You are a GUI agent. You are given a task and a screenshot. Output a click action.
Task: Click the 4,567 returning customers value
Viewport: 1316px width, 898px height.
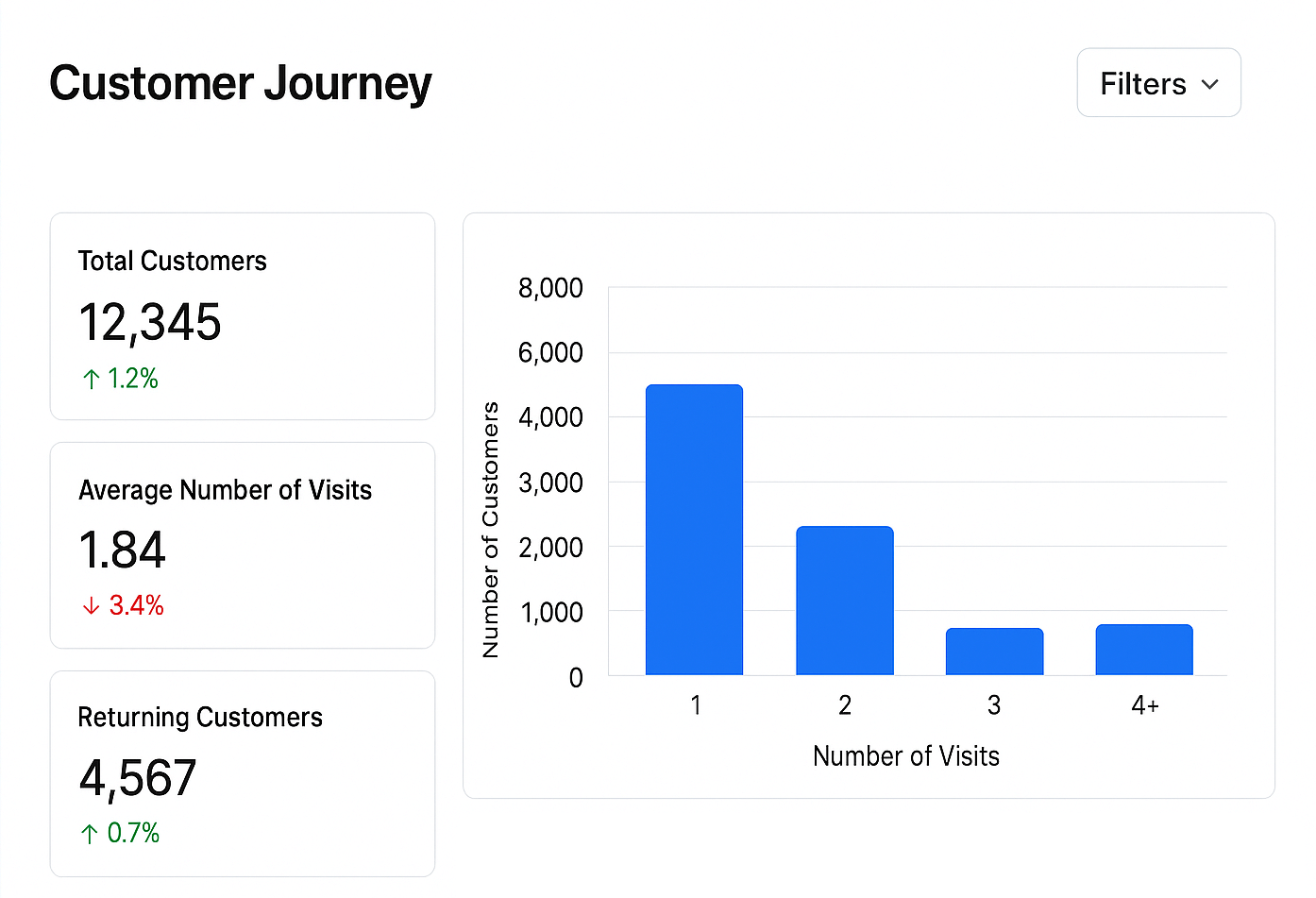click(x=138, y=778)
